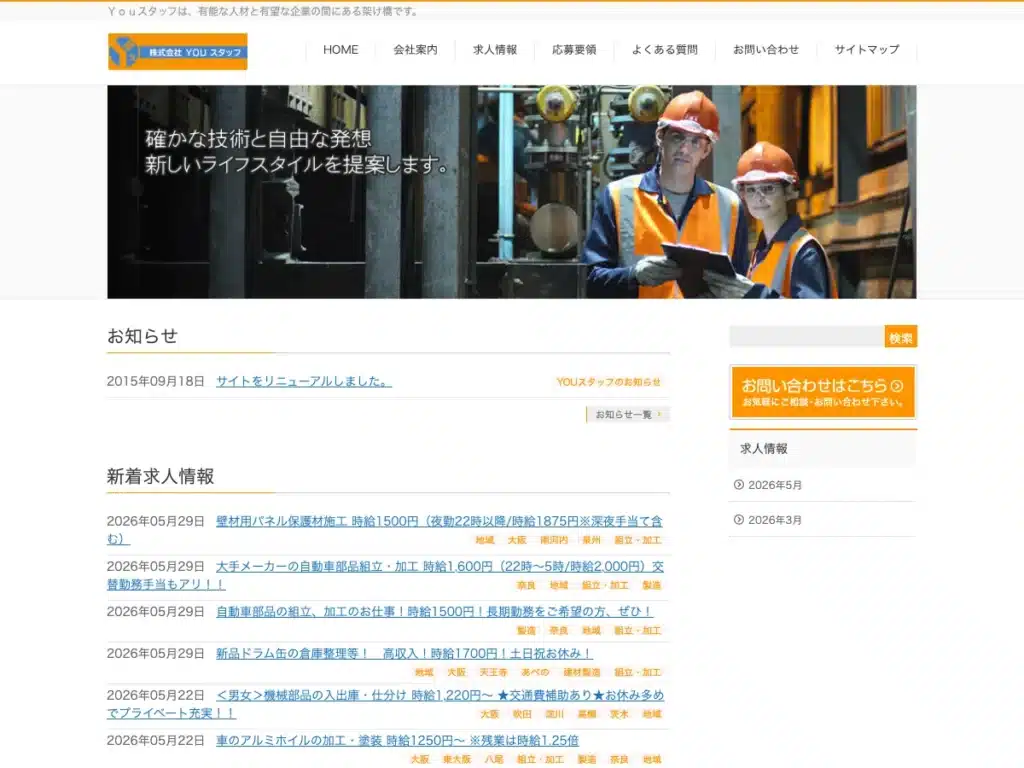Click the 南河内 tag under 壁材用パネル listing

click(x=554, y=540)
